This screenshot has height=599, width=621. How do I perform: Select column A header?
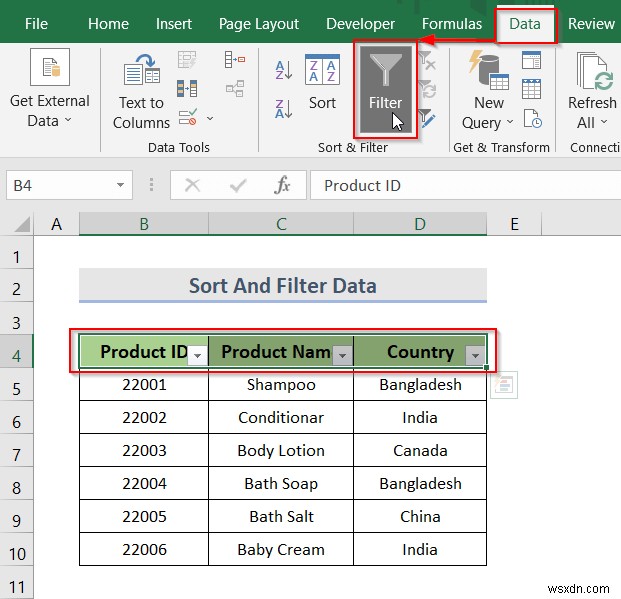tap(57, 224)
